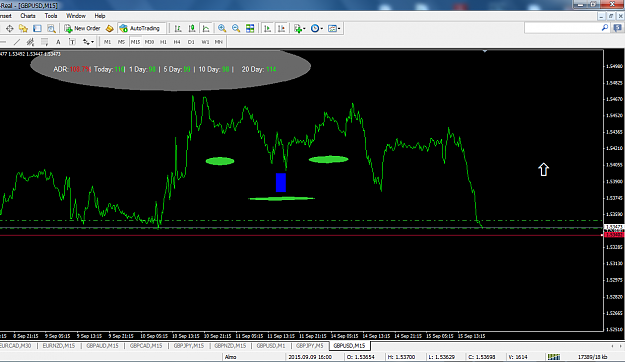Open the chat bubble icon beside search
This screenshot has width=625, height=362.
[x=618, y=28]
